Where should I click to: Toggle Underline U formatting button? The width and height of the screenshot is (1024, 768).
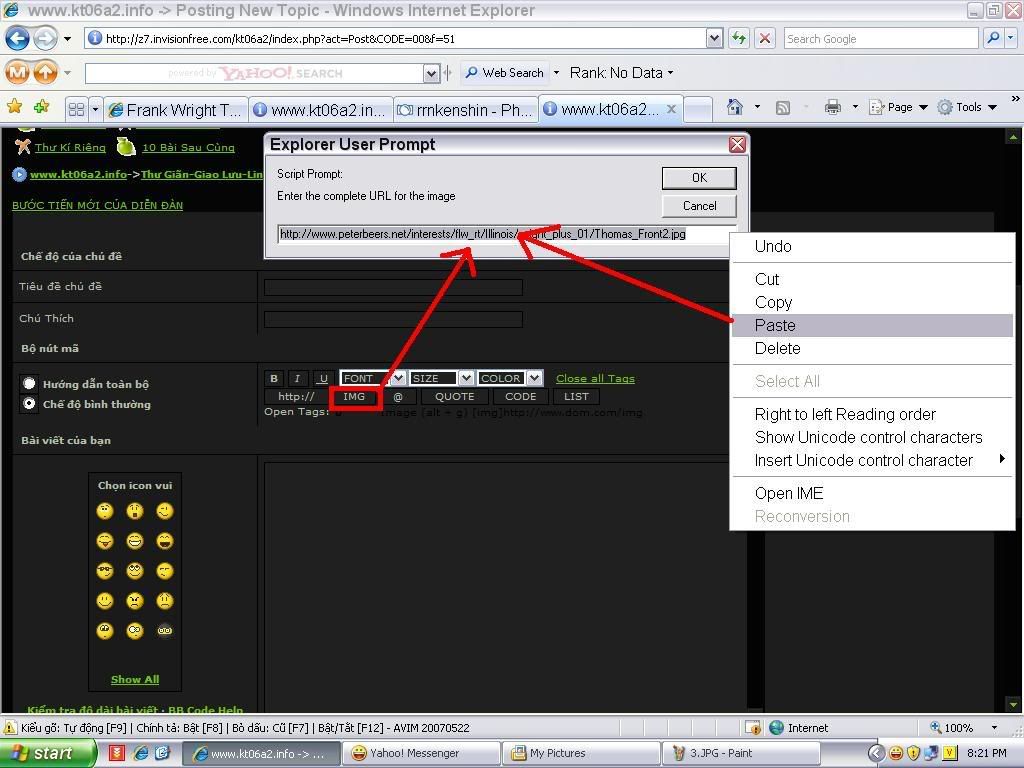pos(323,378)
